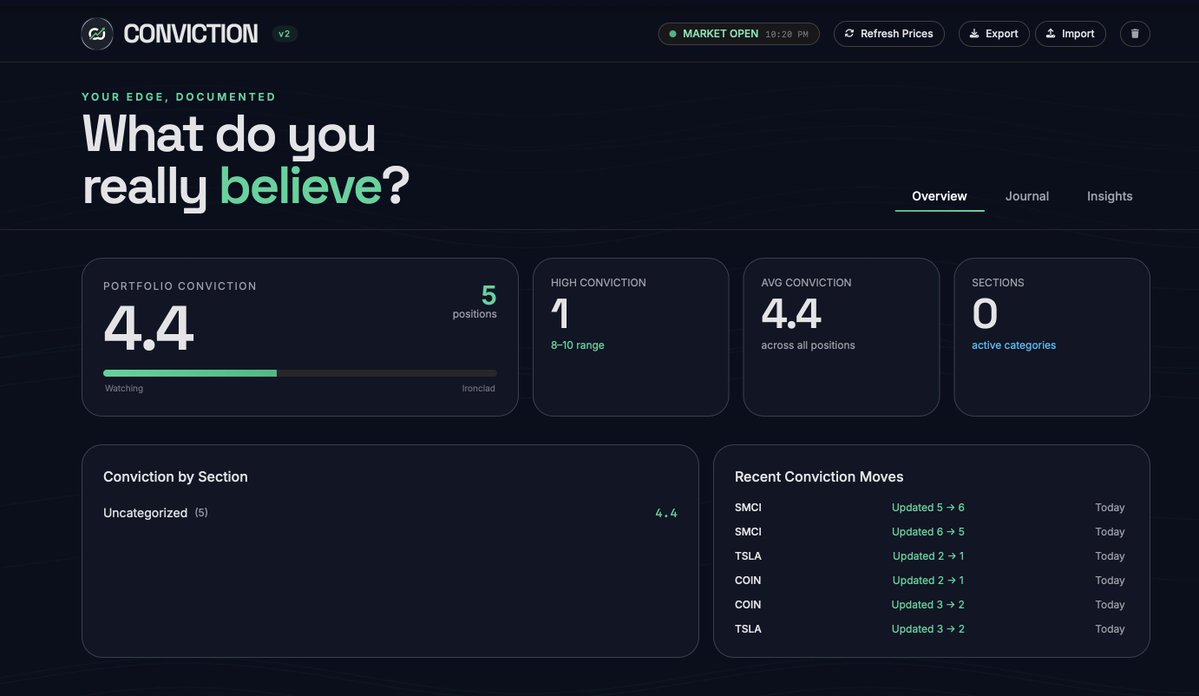
Task: Click the 'Ironclad' scale label
Action: pyautogui.click(x=478, y=389)
